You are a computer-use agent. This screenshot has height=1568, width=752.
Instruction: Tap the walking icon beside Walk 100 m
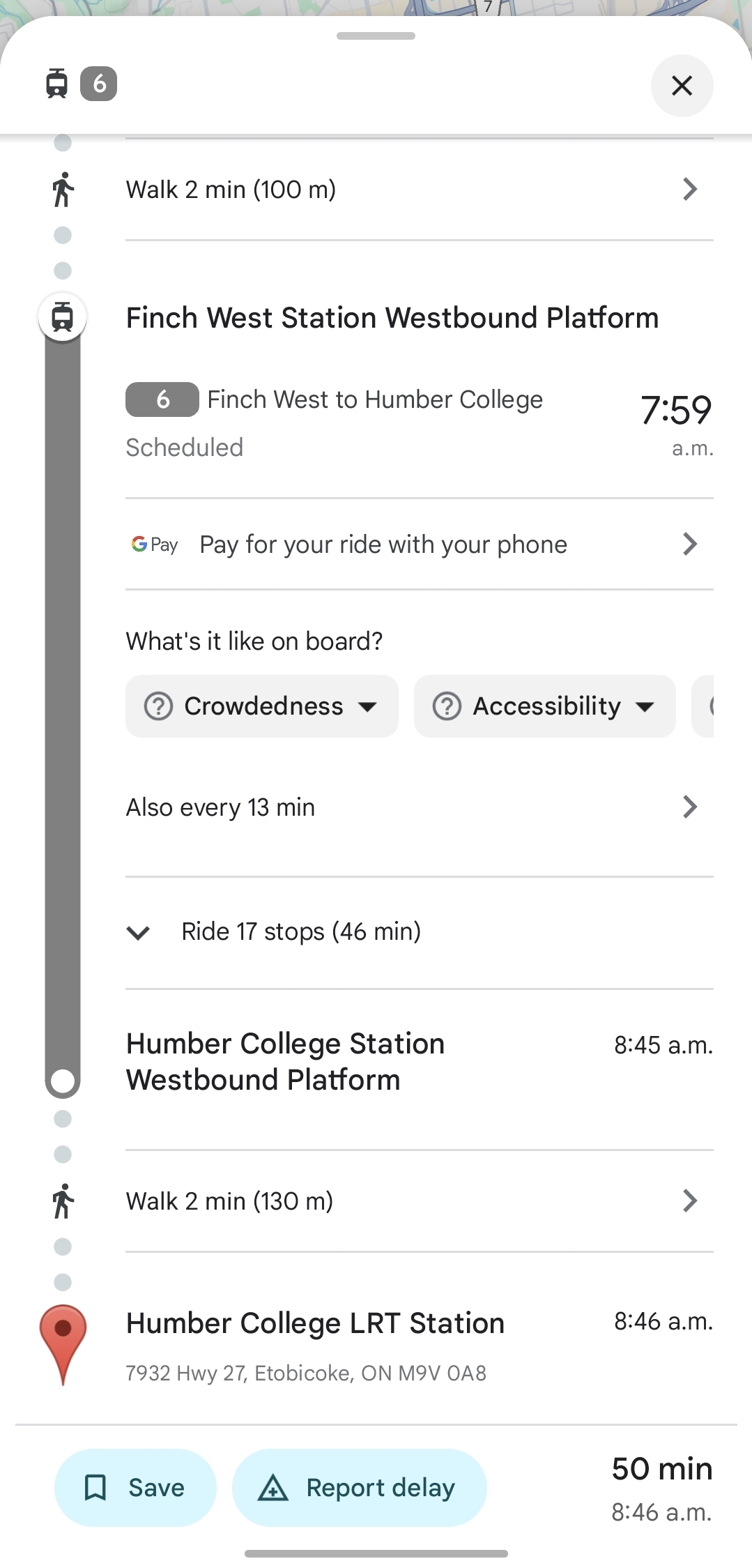point(63,190)
